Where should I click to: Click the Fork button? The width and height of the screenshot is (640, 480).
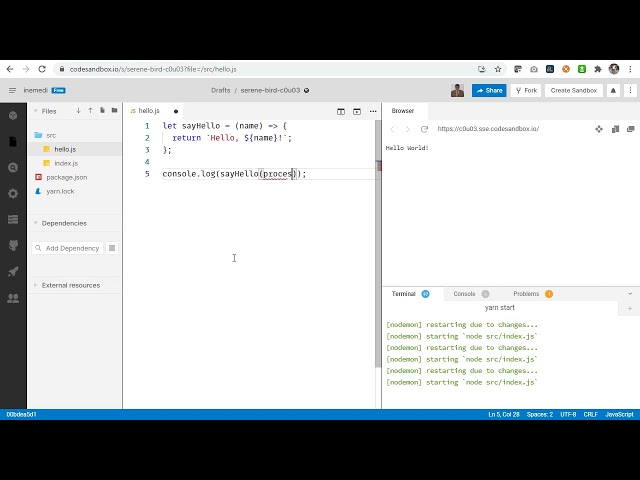[x=526, y=91]
